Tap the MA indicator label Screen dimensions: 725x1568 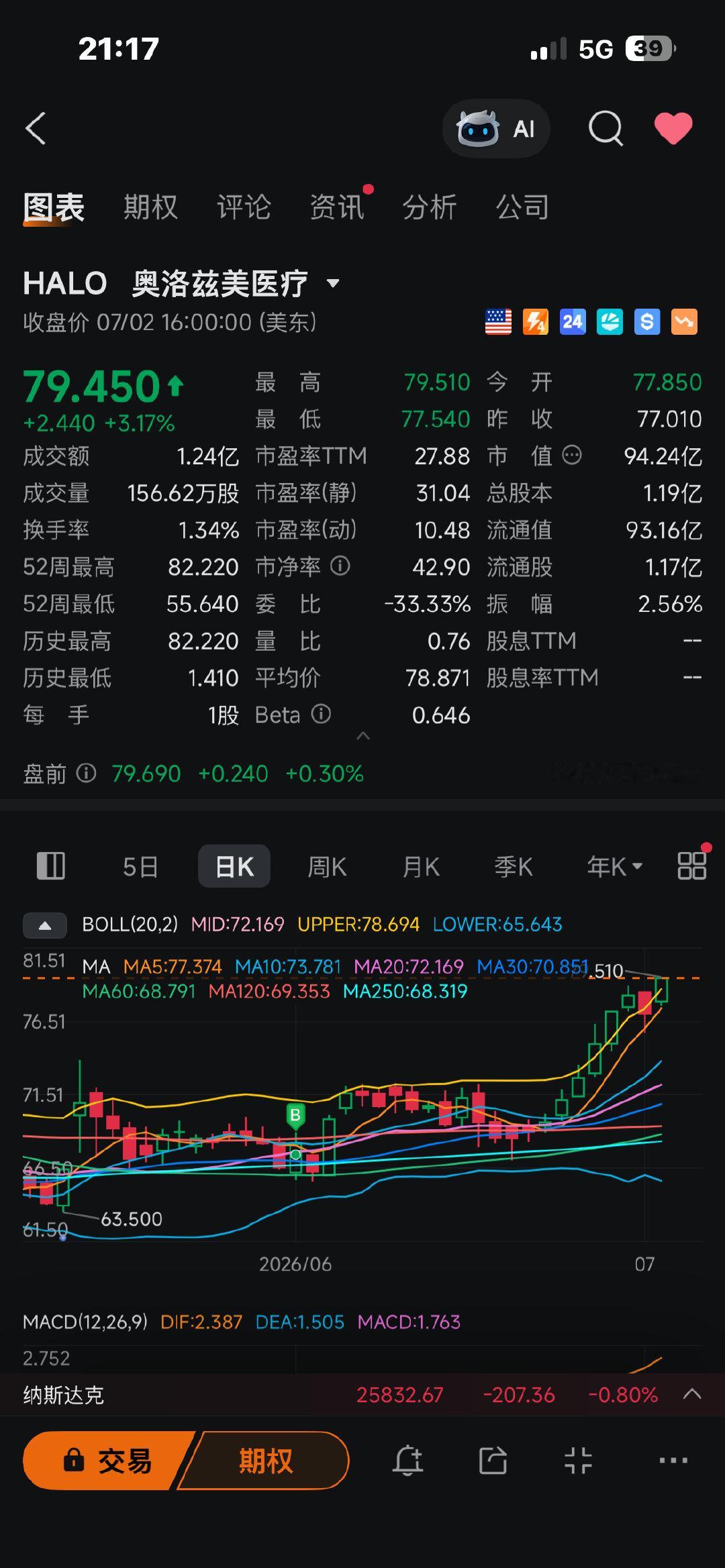pyautogui.click(x=96, y=967)
